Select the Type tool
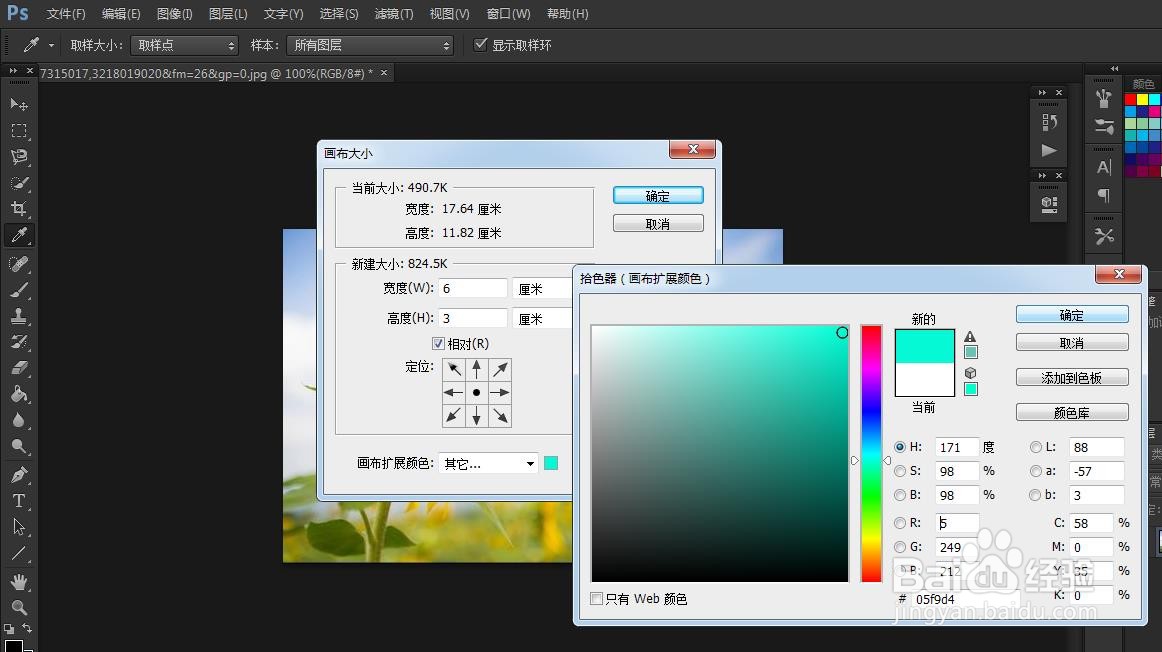 20,500
